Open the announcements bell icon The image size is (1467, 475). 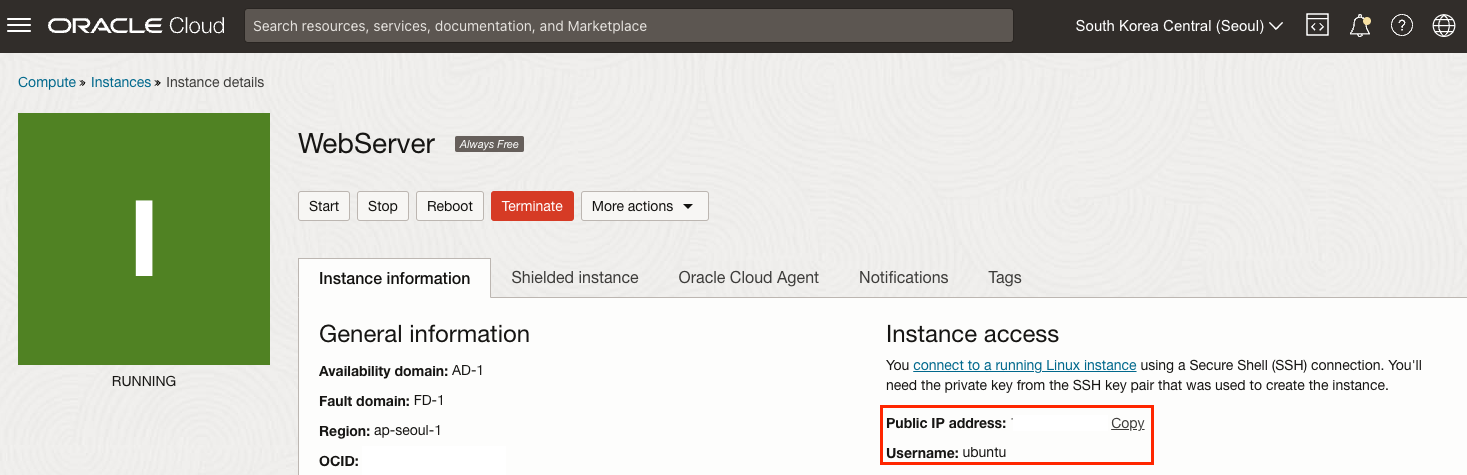click(x=1359, y=26)
